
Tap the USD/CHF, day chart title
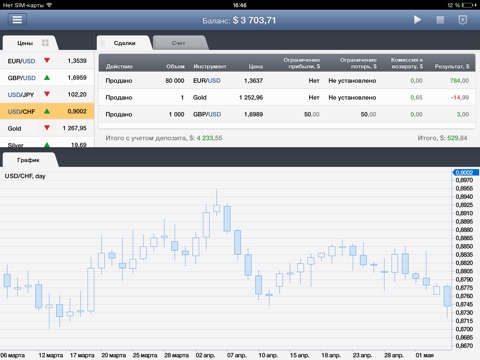point(25,176)
